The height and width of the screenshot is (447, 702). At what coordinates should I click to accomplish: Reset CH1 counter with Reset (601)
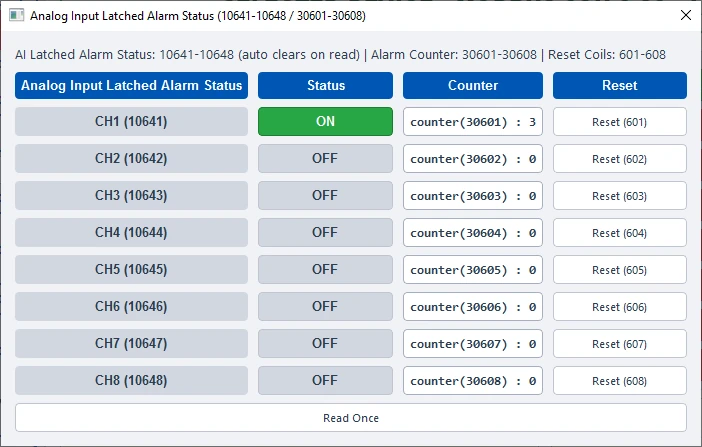620,121
